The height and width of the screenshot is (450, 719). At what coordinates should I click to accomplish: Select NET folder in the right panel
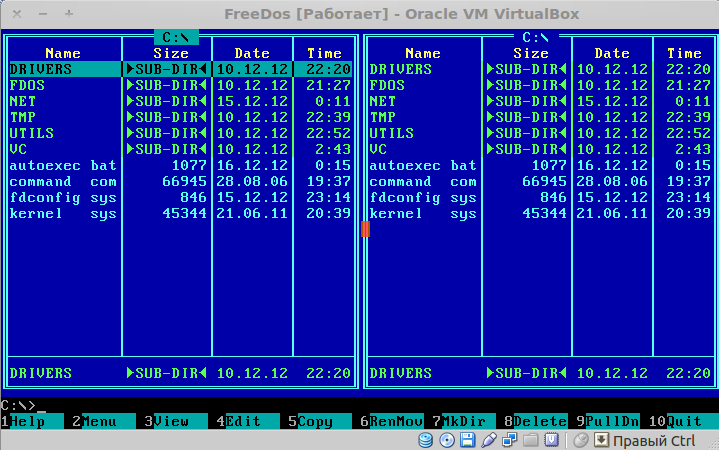pyautogui.click(x=541, y=101)
